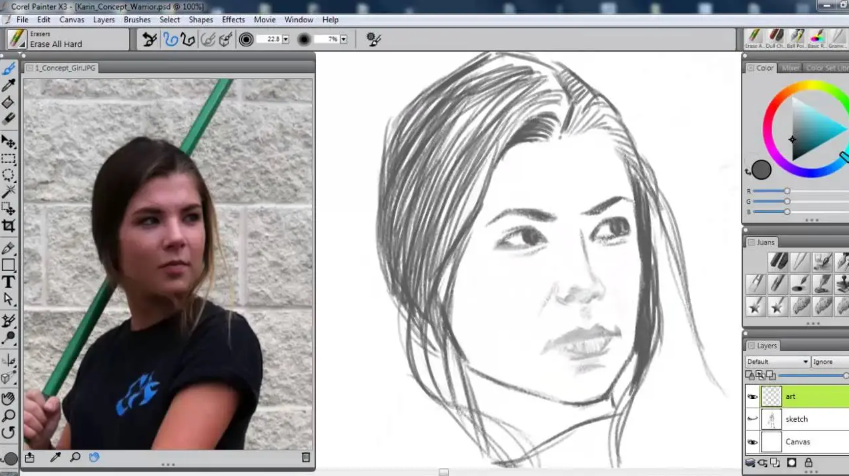
Task: Choose the Straight Line Strokes icon
Action: point(188,39)
